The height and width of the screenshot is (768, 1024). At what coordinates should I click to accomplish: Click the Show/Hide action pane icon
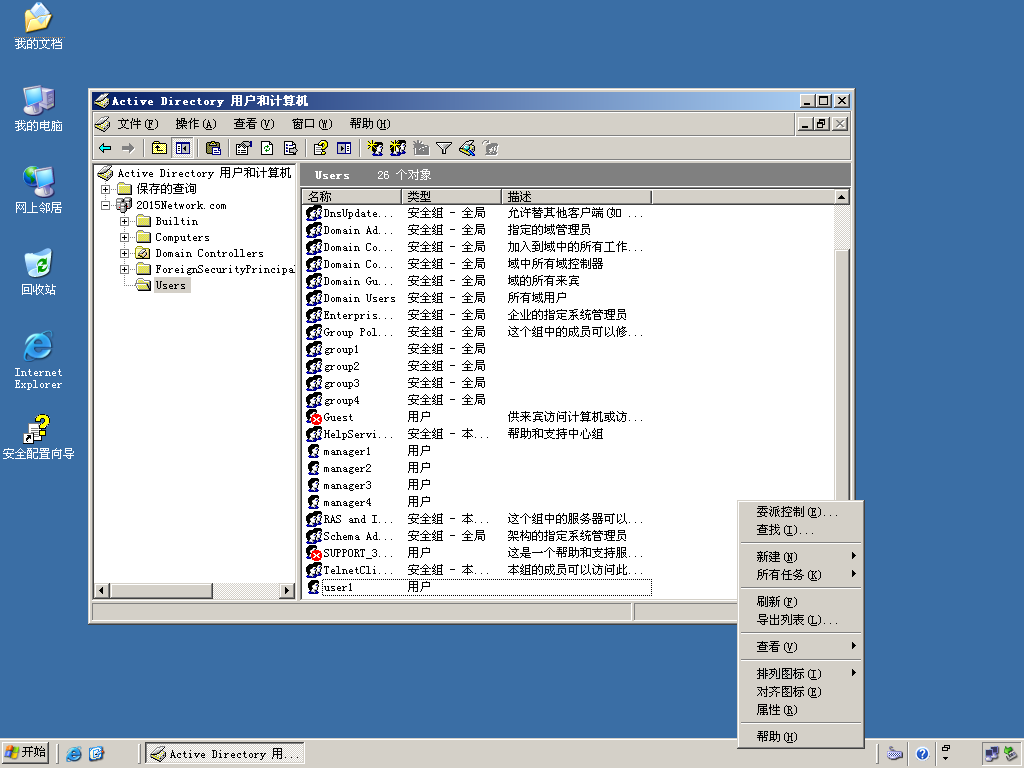[344, 148]
